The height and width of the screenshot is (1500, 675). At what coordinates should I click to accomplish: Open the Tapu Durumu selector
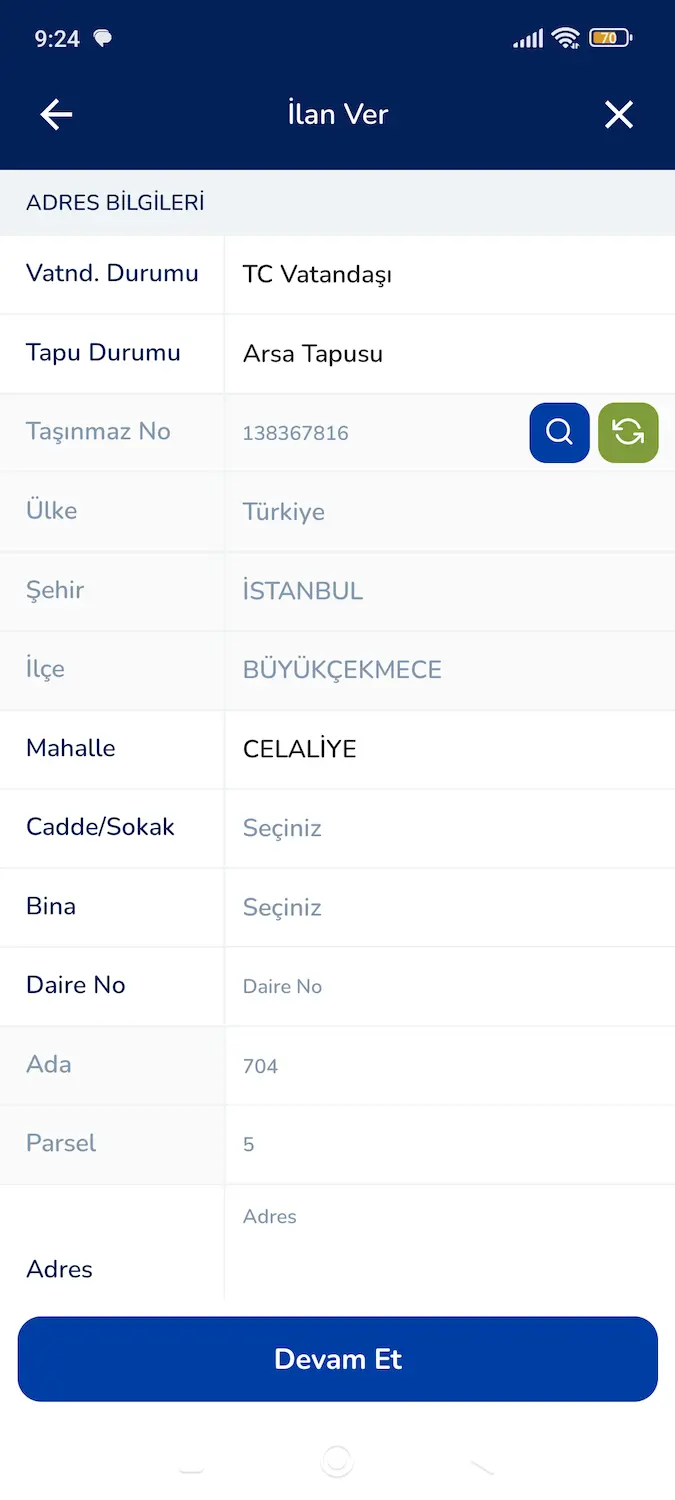coord(449,353)
